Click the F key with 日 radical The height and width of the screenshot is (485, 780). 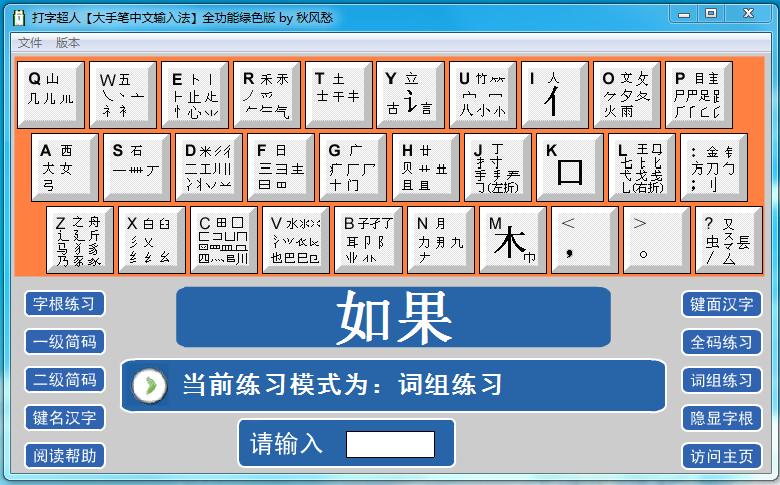click(x=281, y=167)
